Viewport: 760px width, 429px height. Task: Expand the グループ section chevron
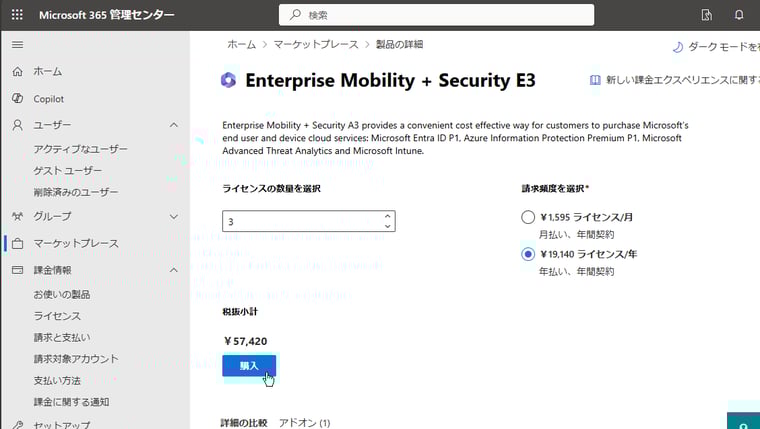tap(174, 217)
